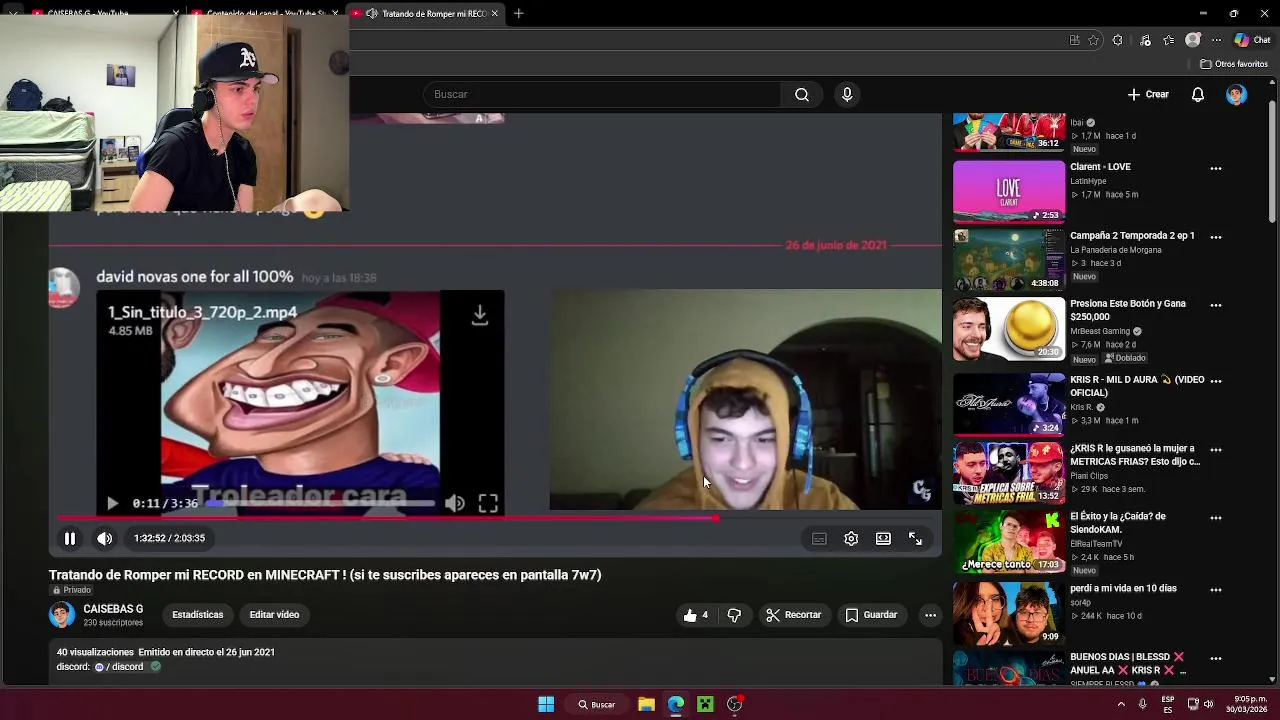Open the Minecraft taskbar icon

tap(705, 705)
